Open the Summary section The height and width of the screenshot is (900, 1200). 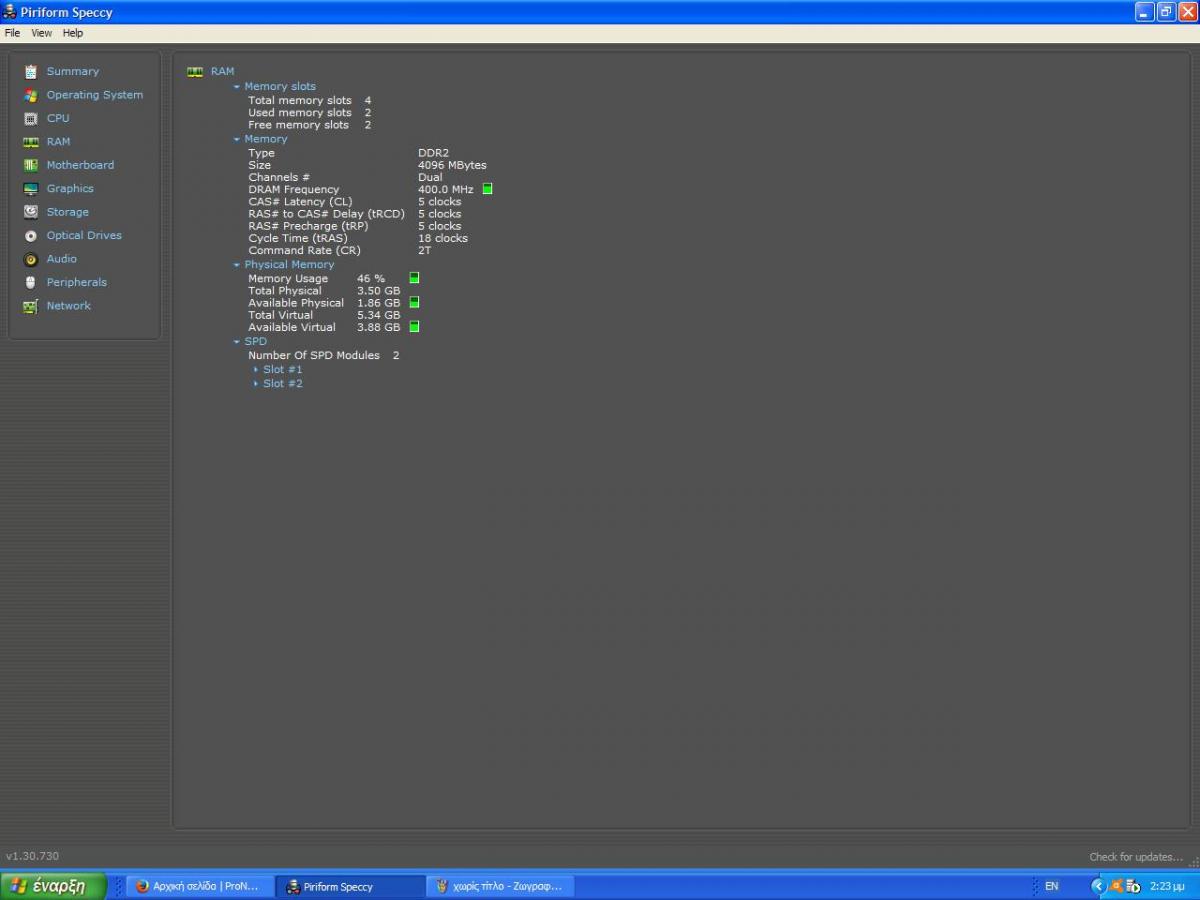(73, 72)
